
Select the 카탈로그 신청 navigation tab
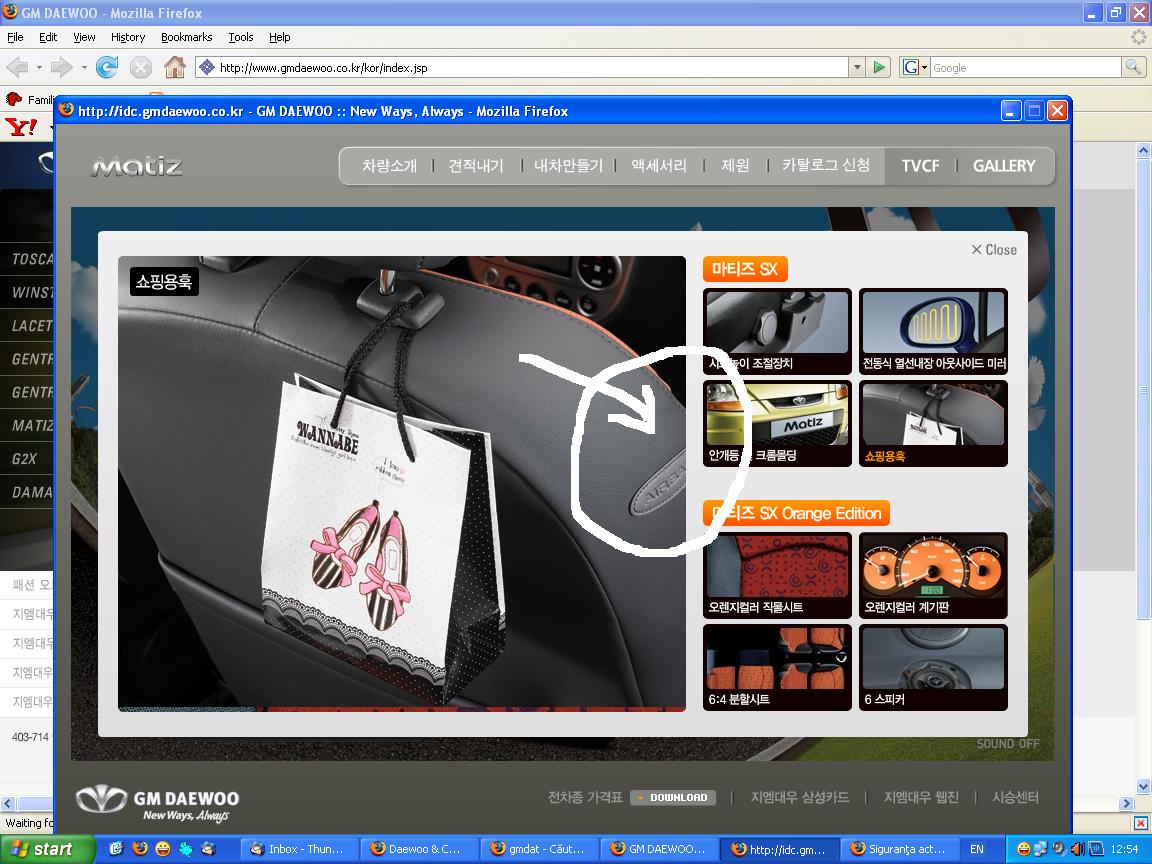826,165
